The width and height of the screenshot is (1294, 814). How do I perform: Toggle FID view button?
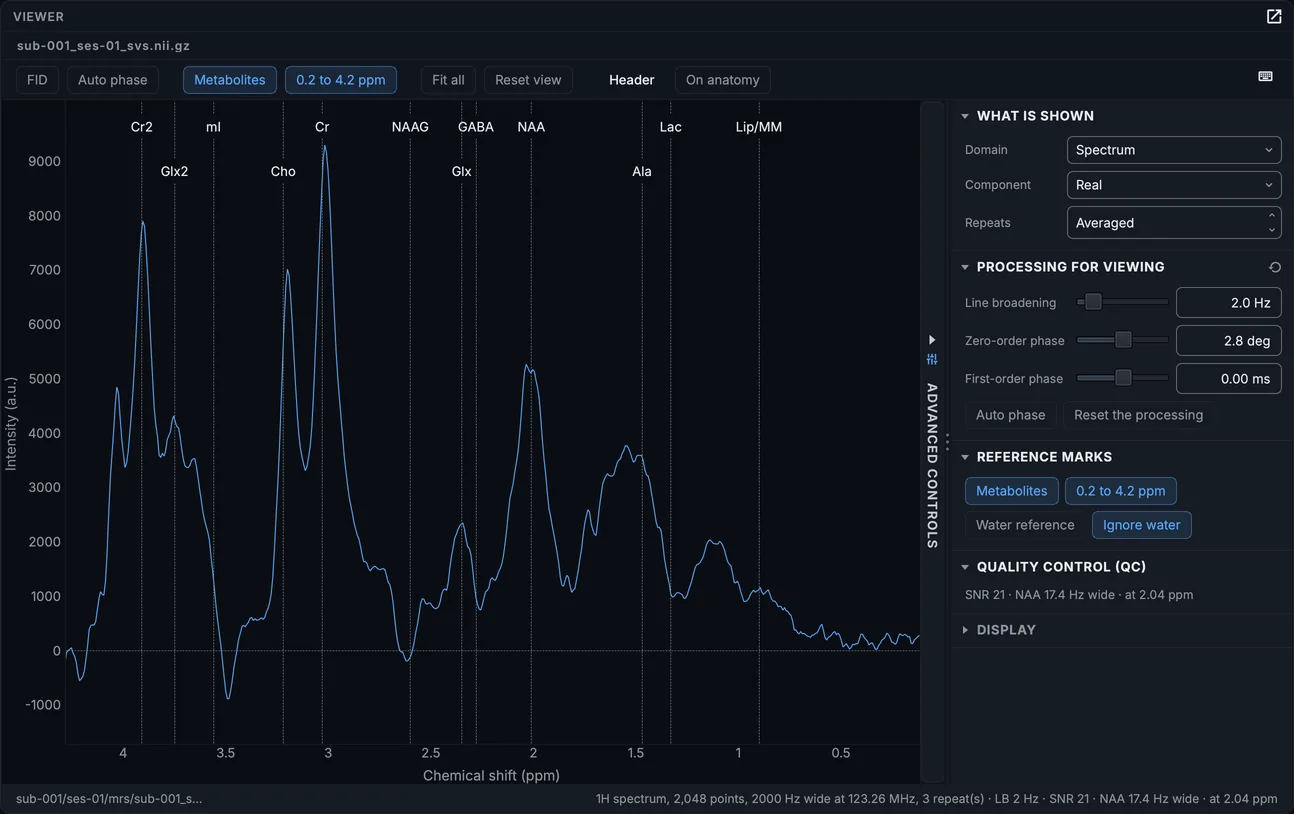click(x=37, y=80)
